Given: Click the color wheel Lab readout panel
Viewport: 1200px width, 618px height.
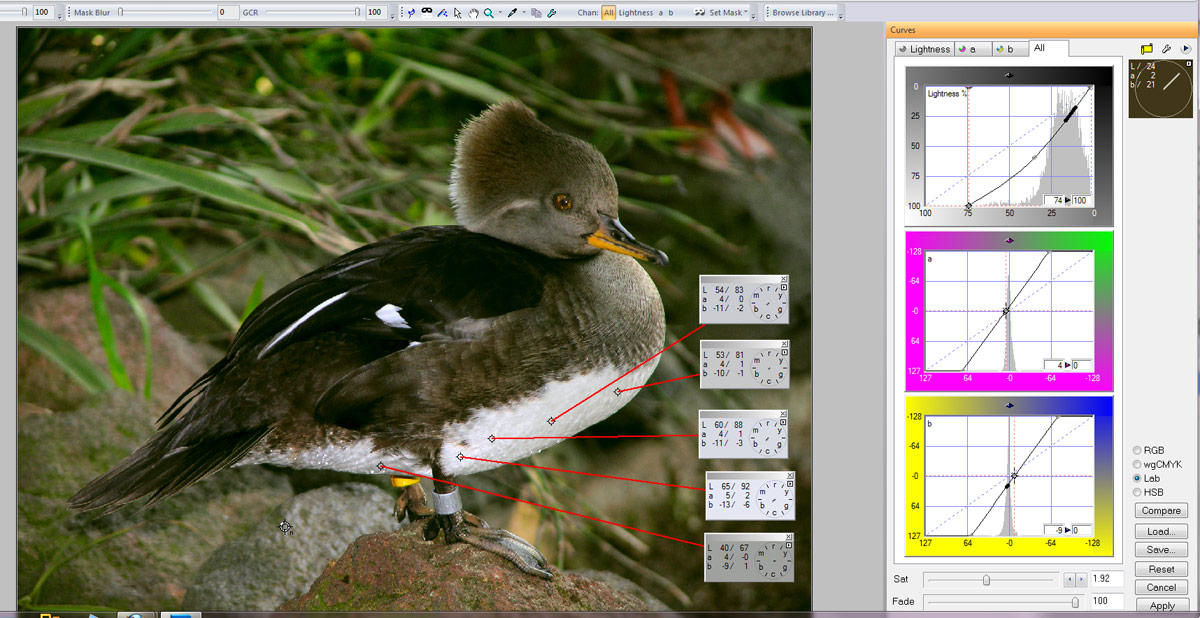Looking at the screenshot, I should [1160, 89].
